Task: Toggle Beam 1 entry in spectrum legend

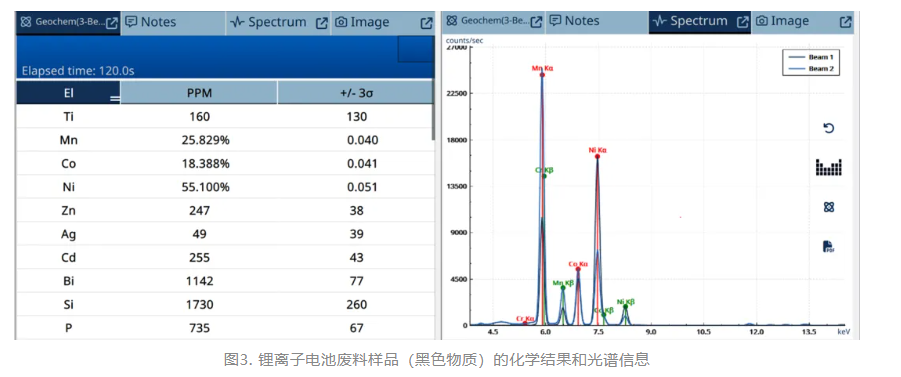Action: click(810, 57)
